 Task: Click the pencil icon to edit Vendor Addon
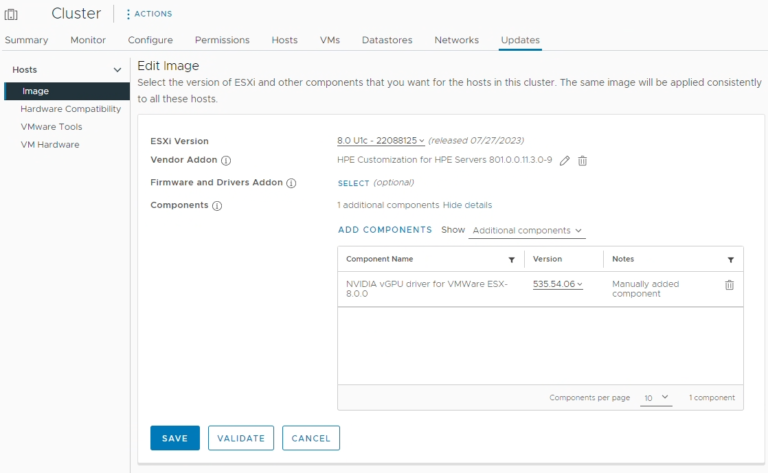click(565, 160)
